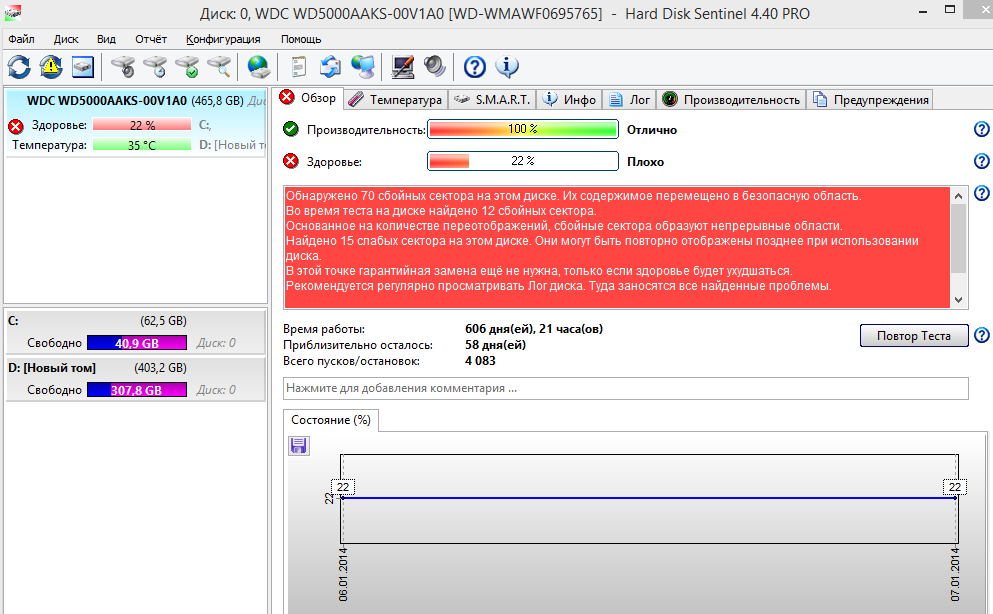Select the WDC WD5000AAKS-00V1A0 disk entry
This screenshot has height=614, width=993.
(x=136, y=123)
